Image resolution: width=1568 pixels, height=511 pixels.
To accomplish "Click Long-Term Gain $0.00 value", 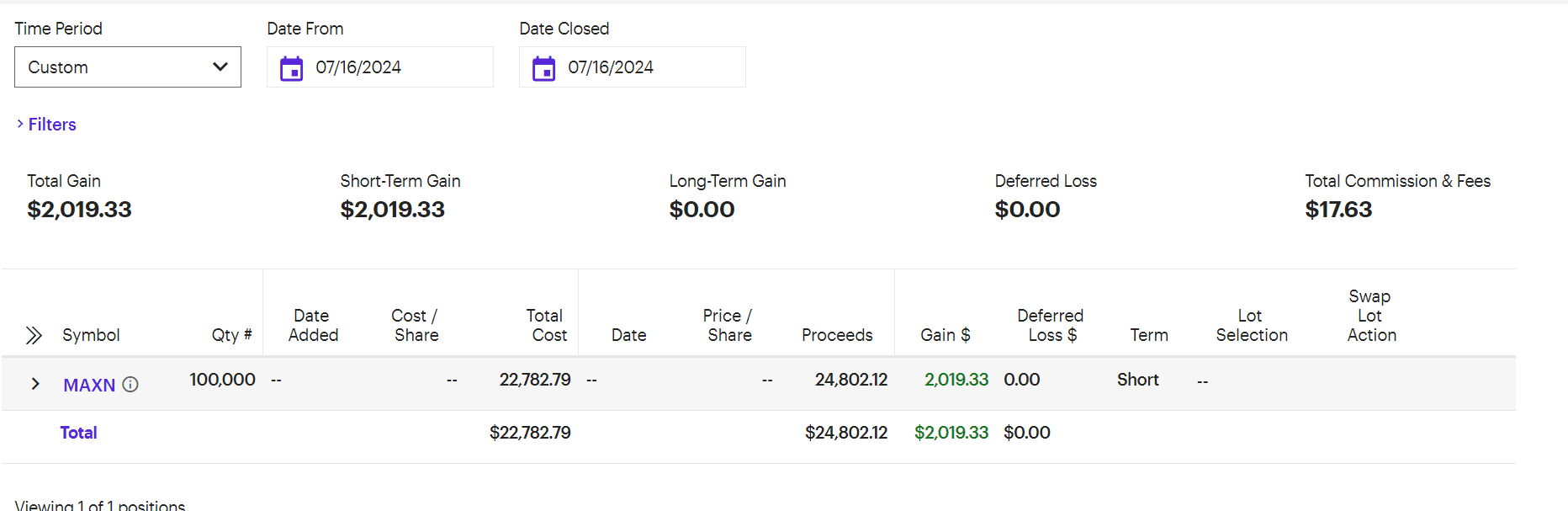I will (x=702, y=210).
